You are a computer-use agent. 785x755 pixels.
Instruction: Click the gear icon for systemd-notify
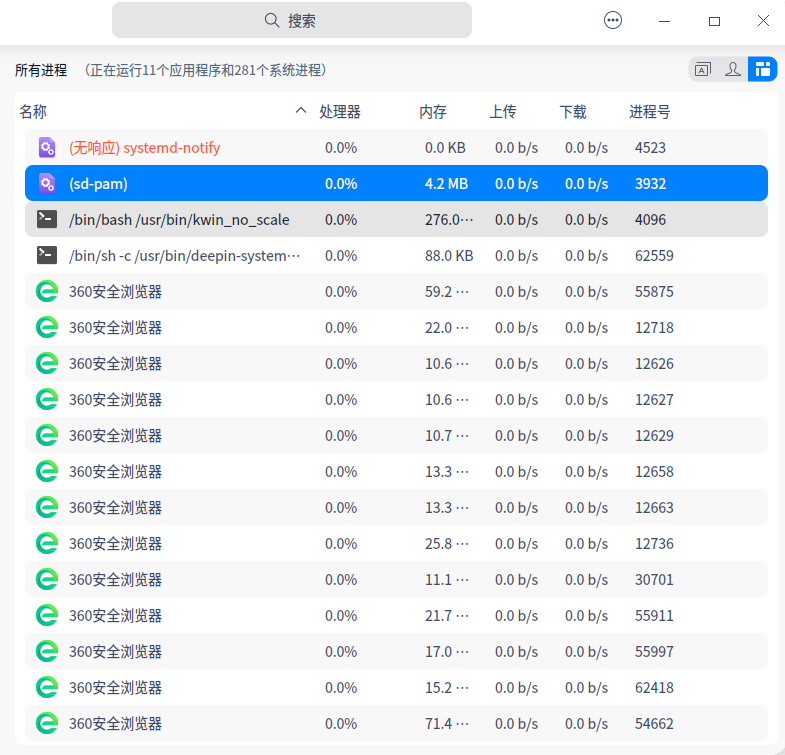47,148
